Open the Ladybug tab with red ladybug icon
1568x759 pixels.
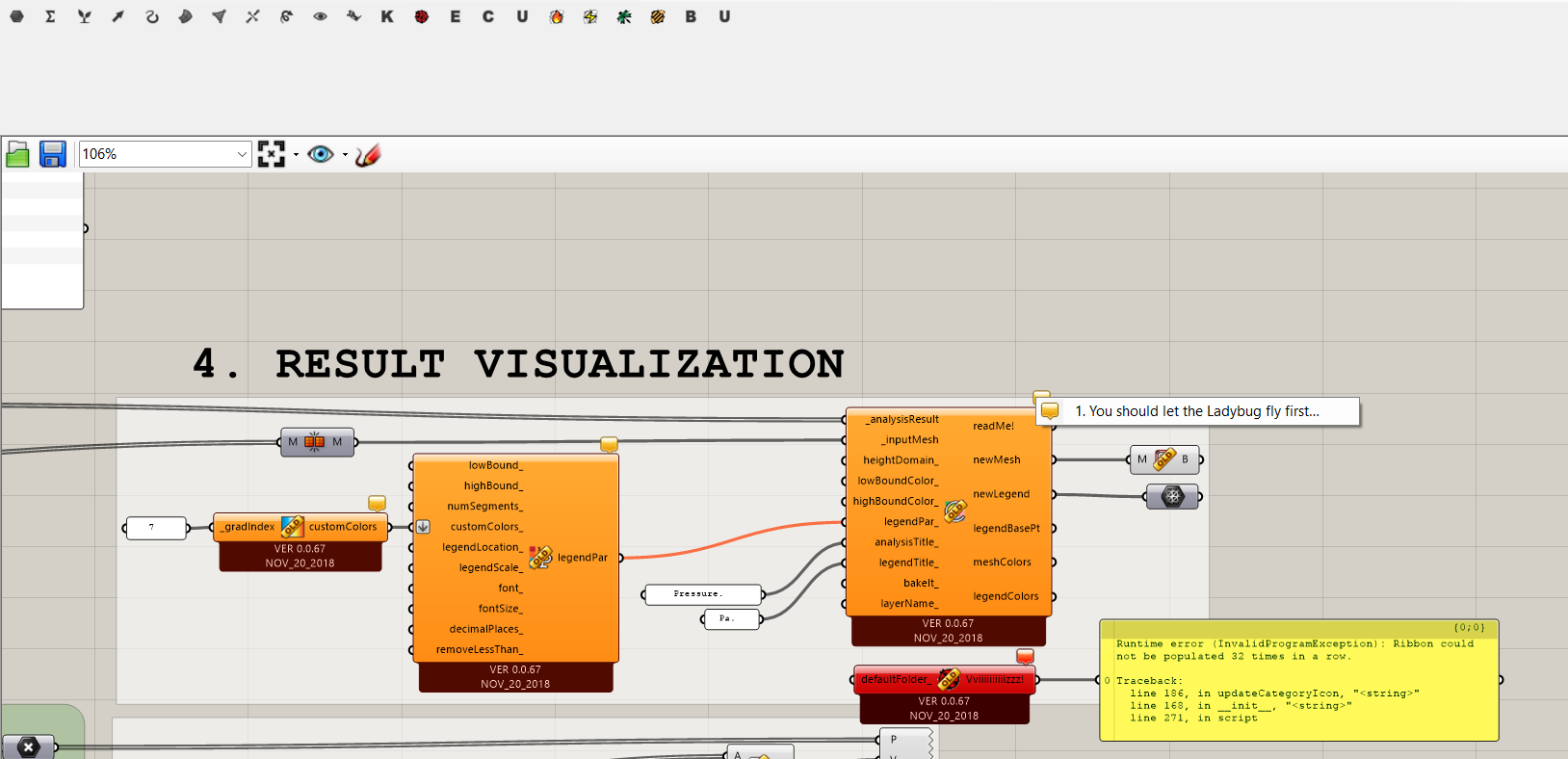pyautogui.click(x=421, y=16)
